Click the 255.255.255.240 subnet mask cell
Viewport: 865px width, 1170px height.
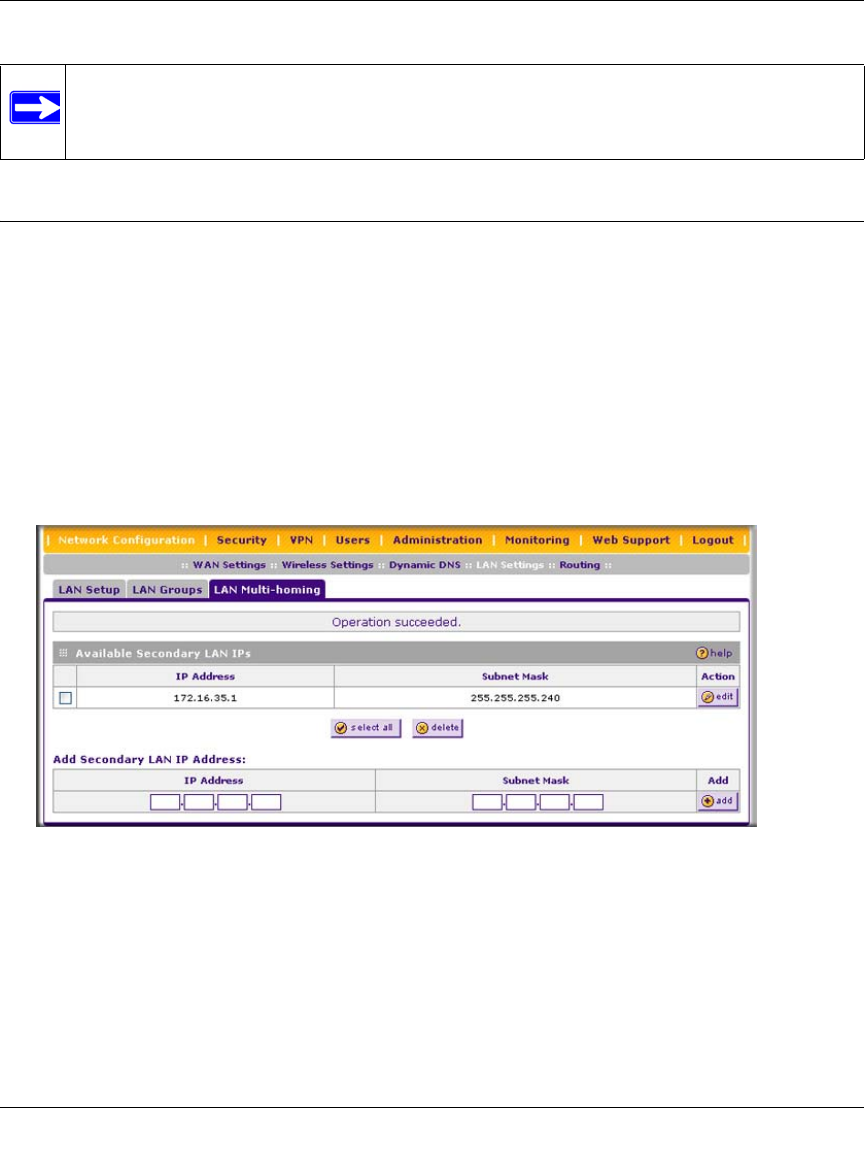coord(515,698)
